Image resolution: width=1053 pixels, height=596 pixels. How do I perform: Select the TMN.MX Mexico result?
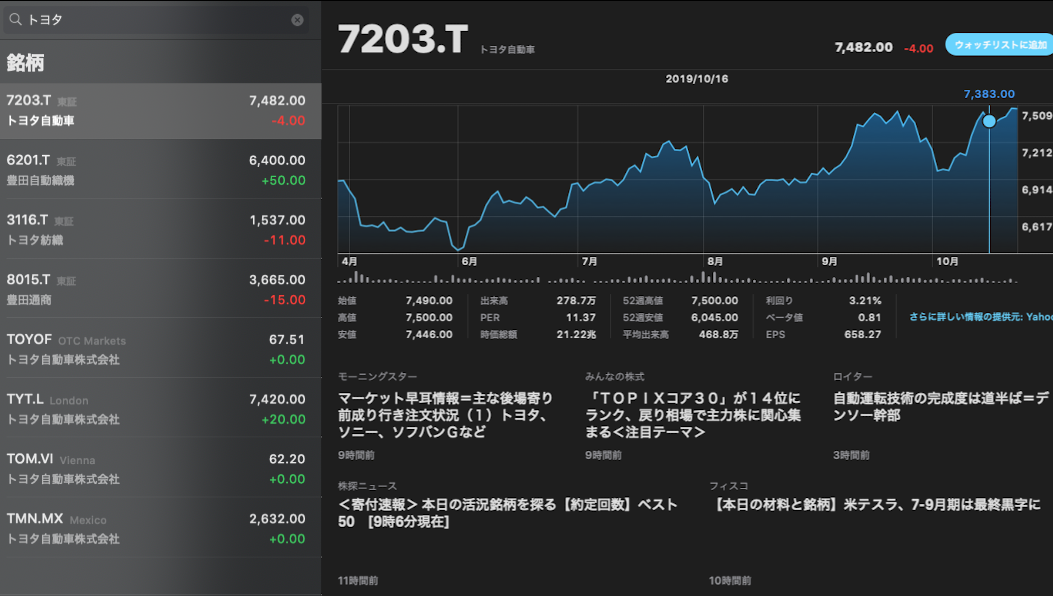click(161, 528)
